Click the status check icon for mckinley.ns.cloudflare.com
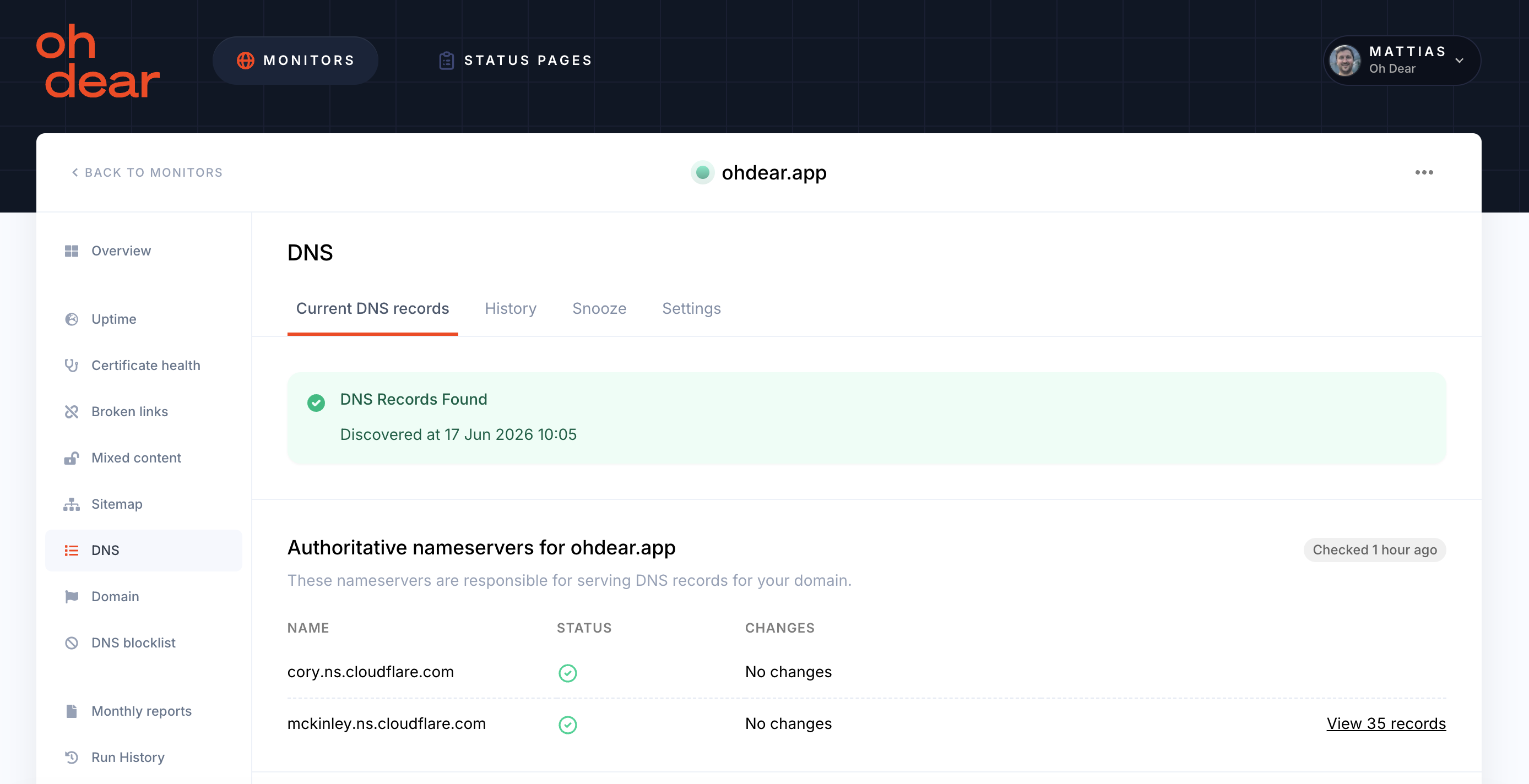This screenshot has height=784, width=1529. tap(567, 725)
